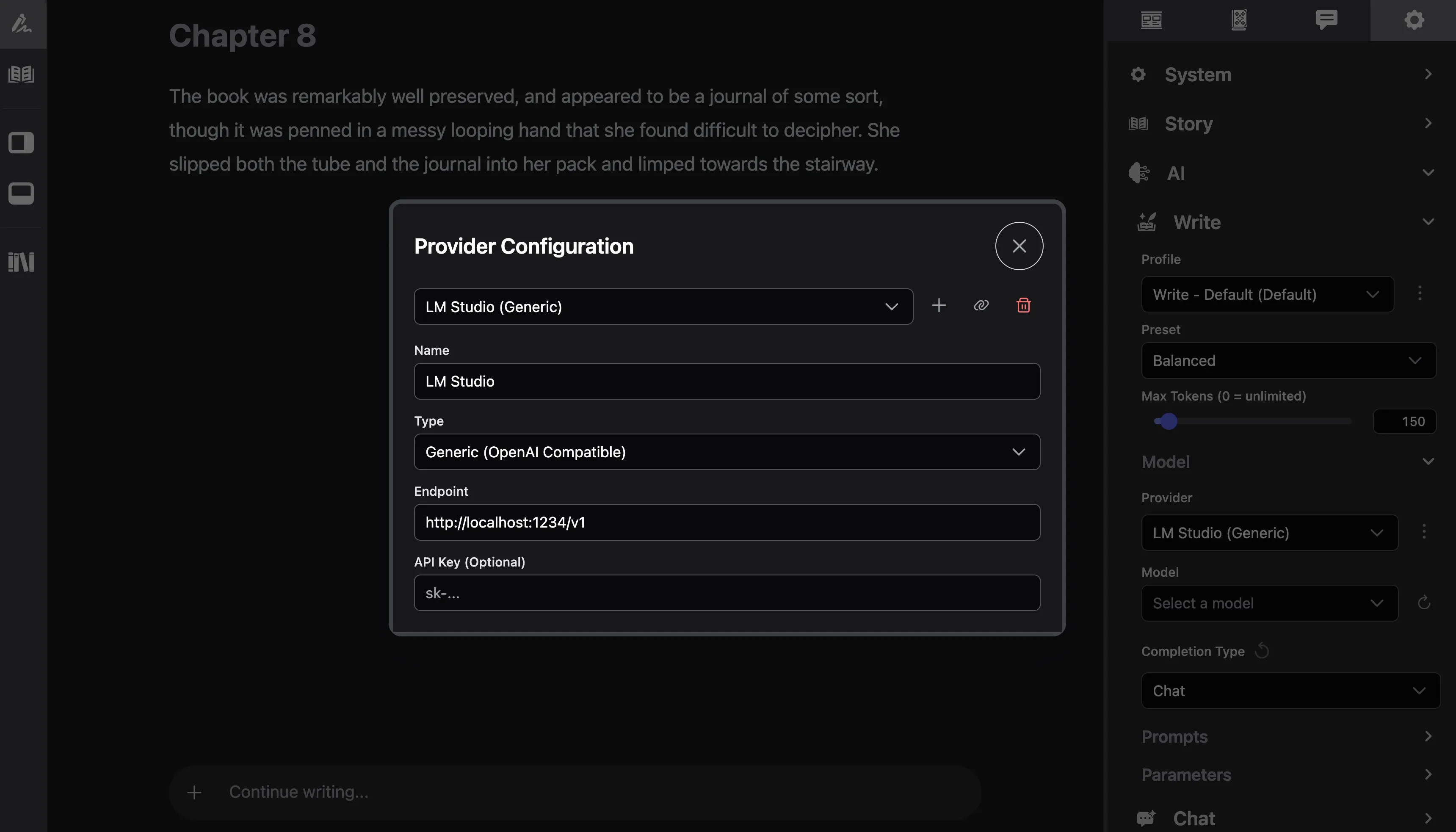Delete the provider using the trash icon
The image size is (1456, 832).
click(x=1023, y=306)
